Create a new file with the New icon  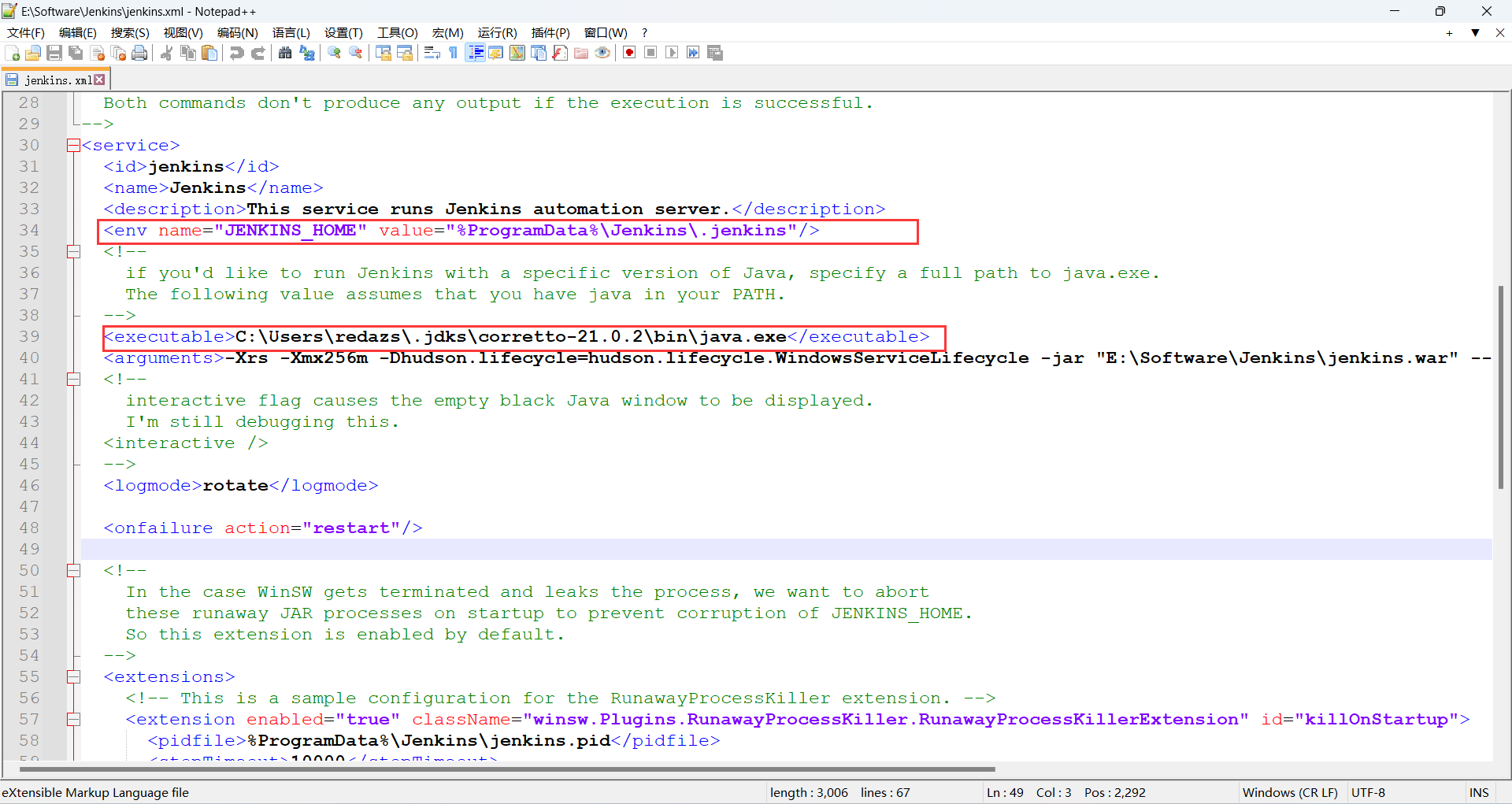[13, 53]
